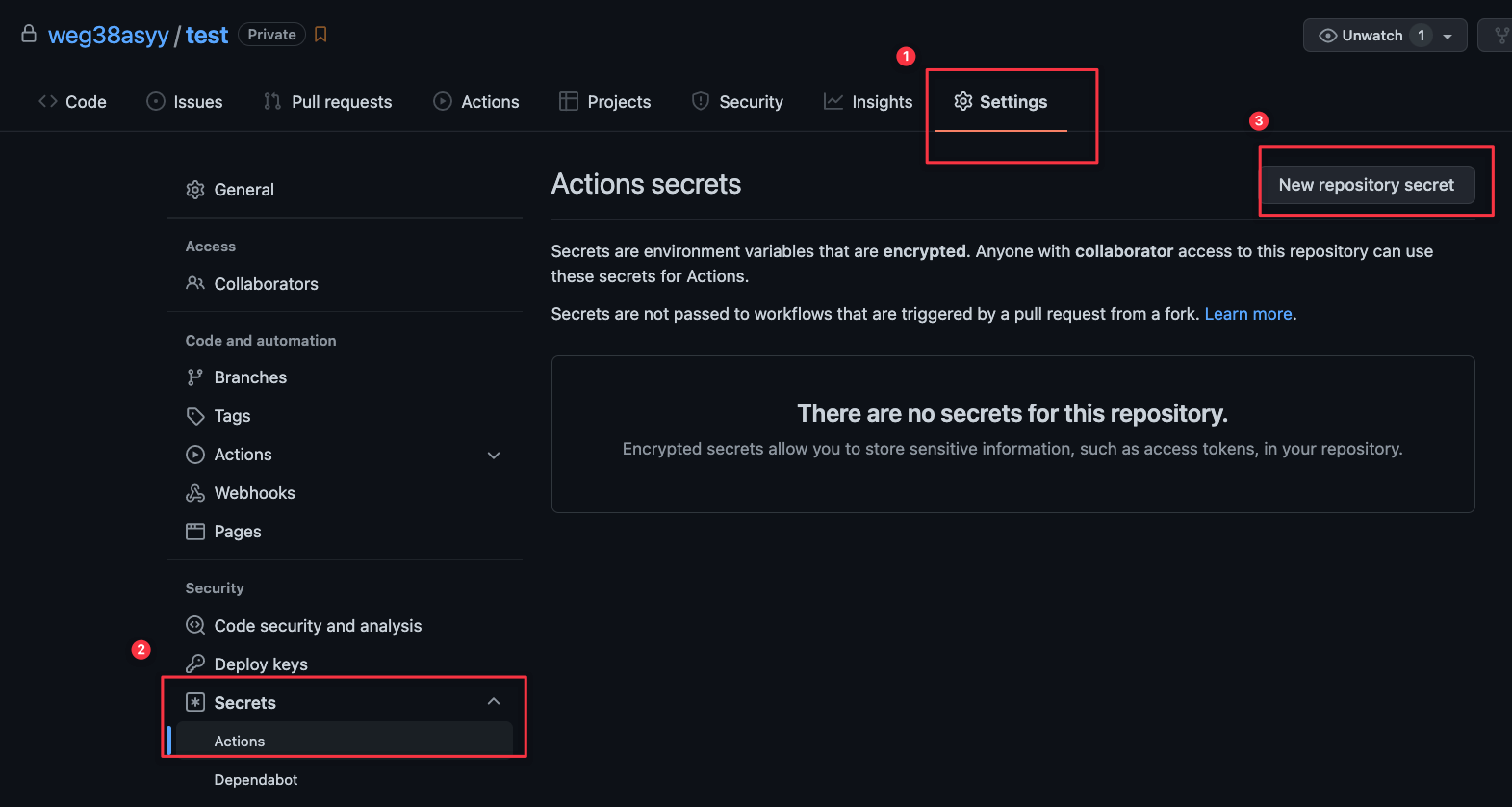Expand the Actions section in sidebar
The width and height of the screenshot is (1512, 807).
click(x=494, y=456)
